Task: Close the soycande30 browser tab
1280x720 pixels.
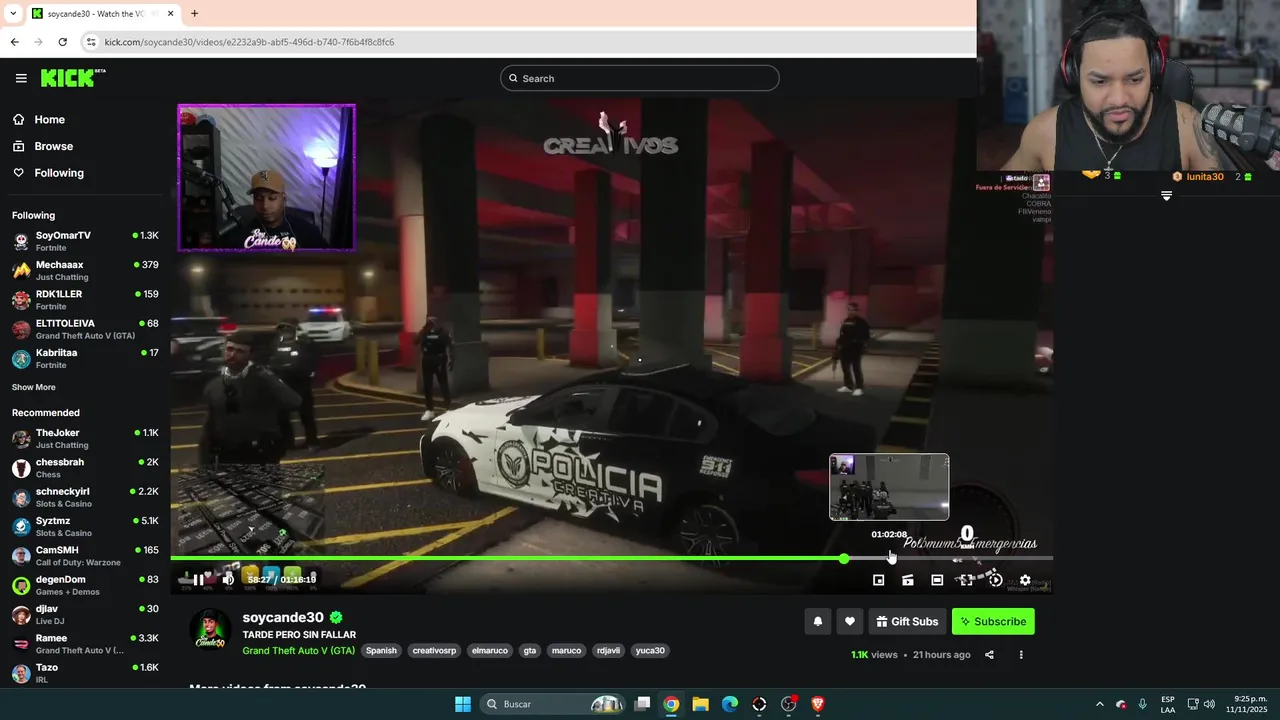Action: pos(171,13)
